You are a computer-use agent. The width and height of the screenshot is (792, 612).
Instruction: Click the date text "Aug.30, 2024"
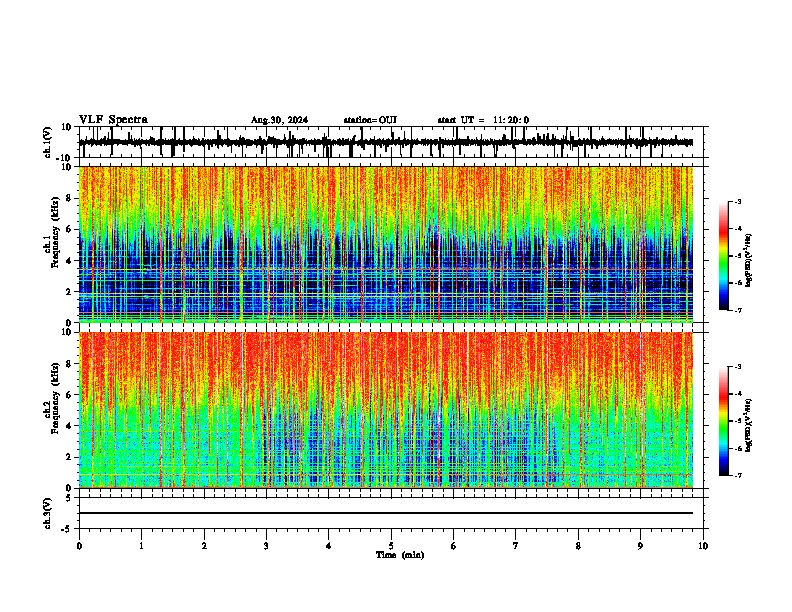[279, 120]
